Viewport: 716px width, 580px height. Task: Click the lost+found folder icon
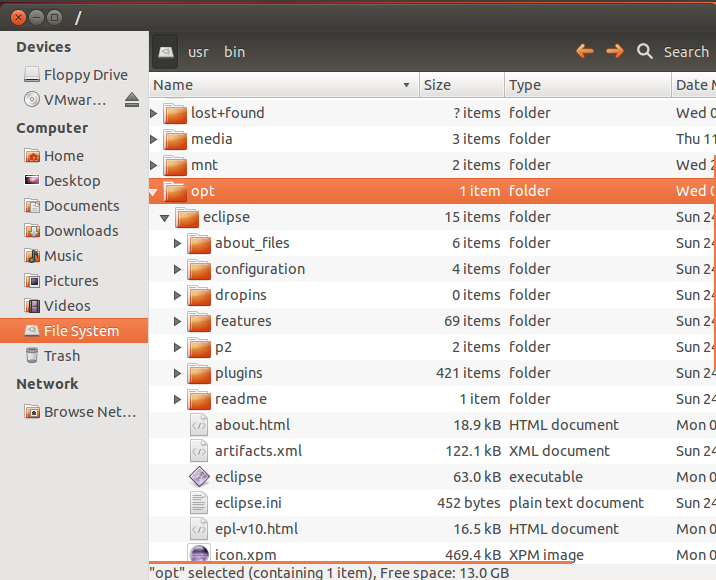point(175,113)
